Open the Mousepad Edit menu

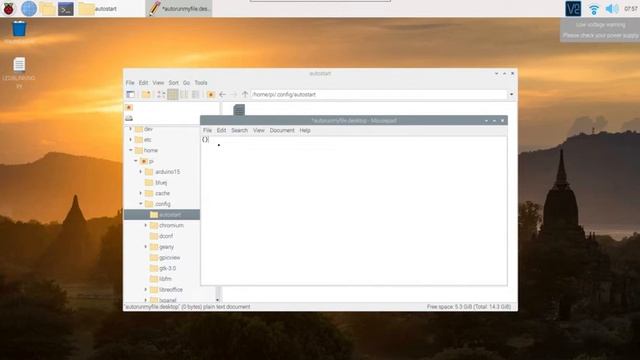[221, 131]
